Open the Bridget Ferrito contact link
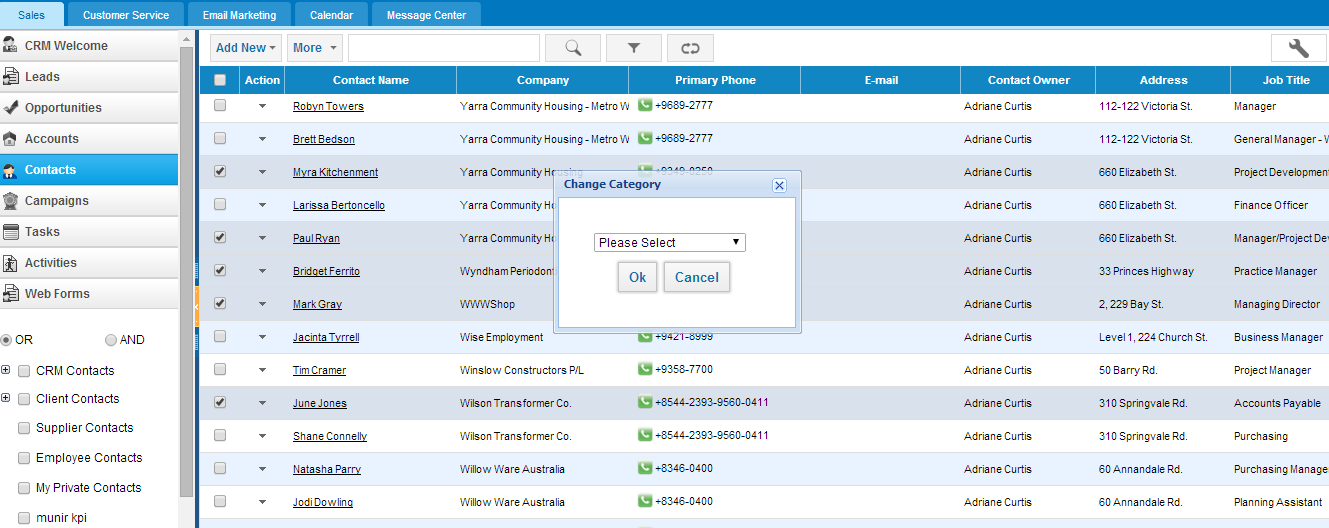The width and height of the screenshot is (1329, 528). [x=326, y=271]
